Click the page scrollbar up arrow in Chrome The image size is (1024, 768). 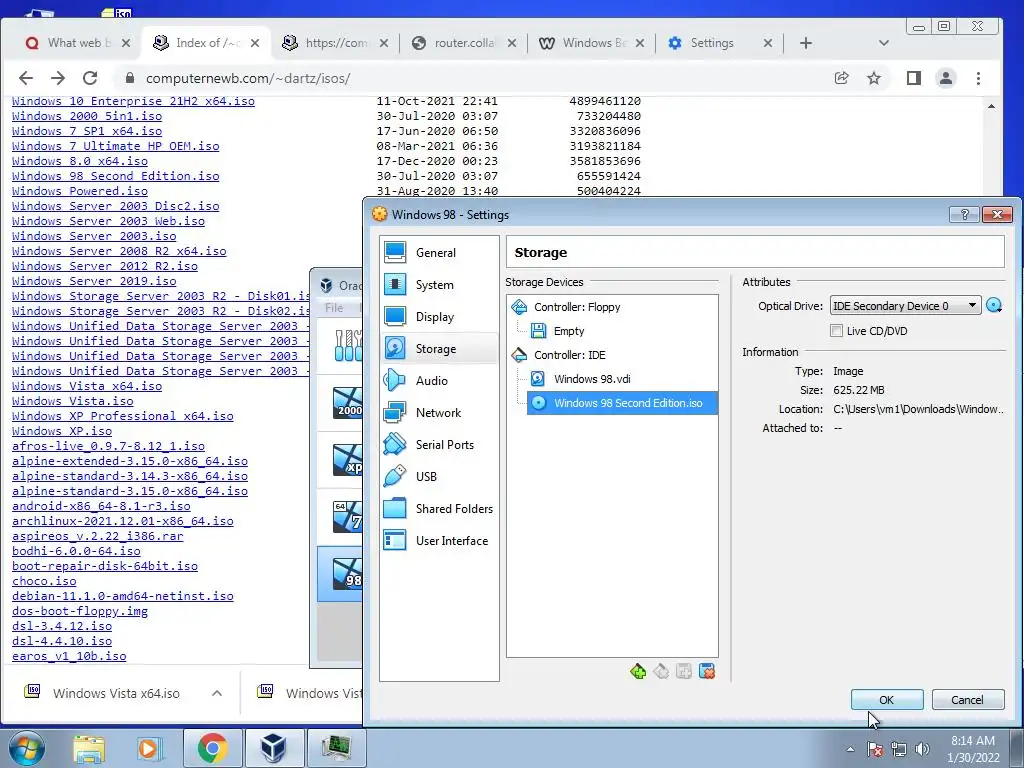coord(991,106)
